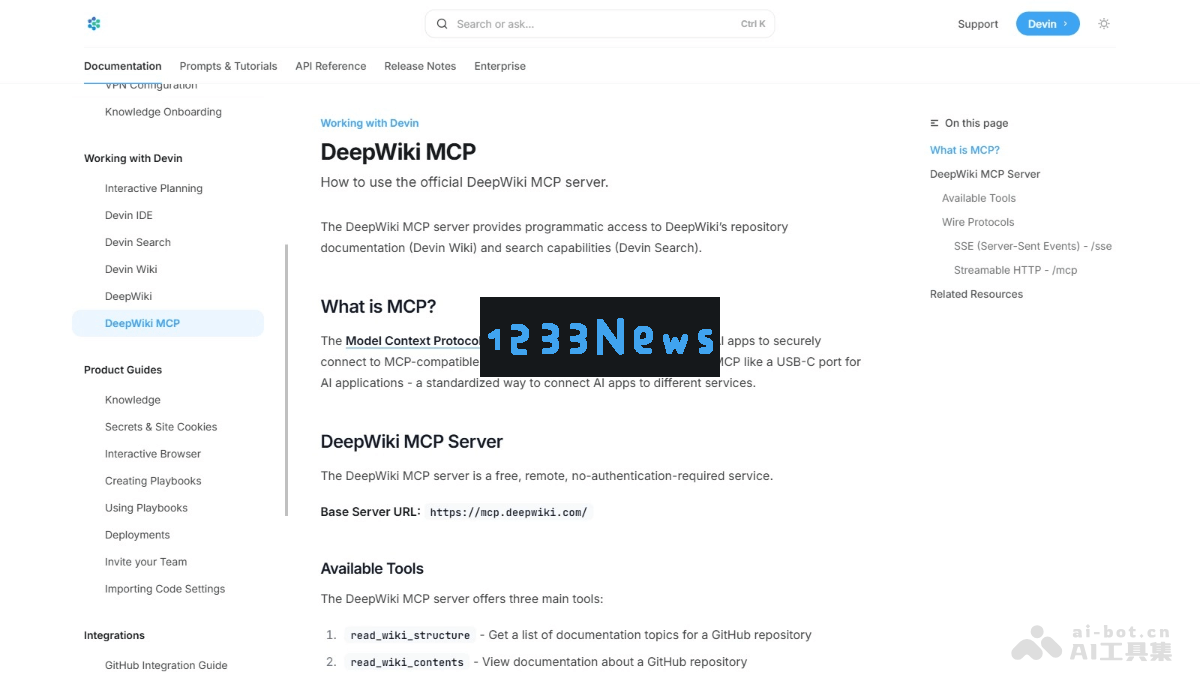Click the https://mcp.deepwiki.com/ code text
This screenshot has height=675, width=1200.
pyautogui.click(x=508, y=512)
